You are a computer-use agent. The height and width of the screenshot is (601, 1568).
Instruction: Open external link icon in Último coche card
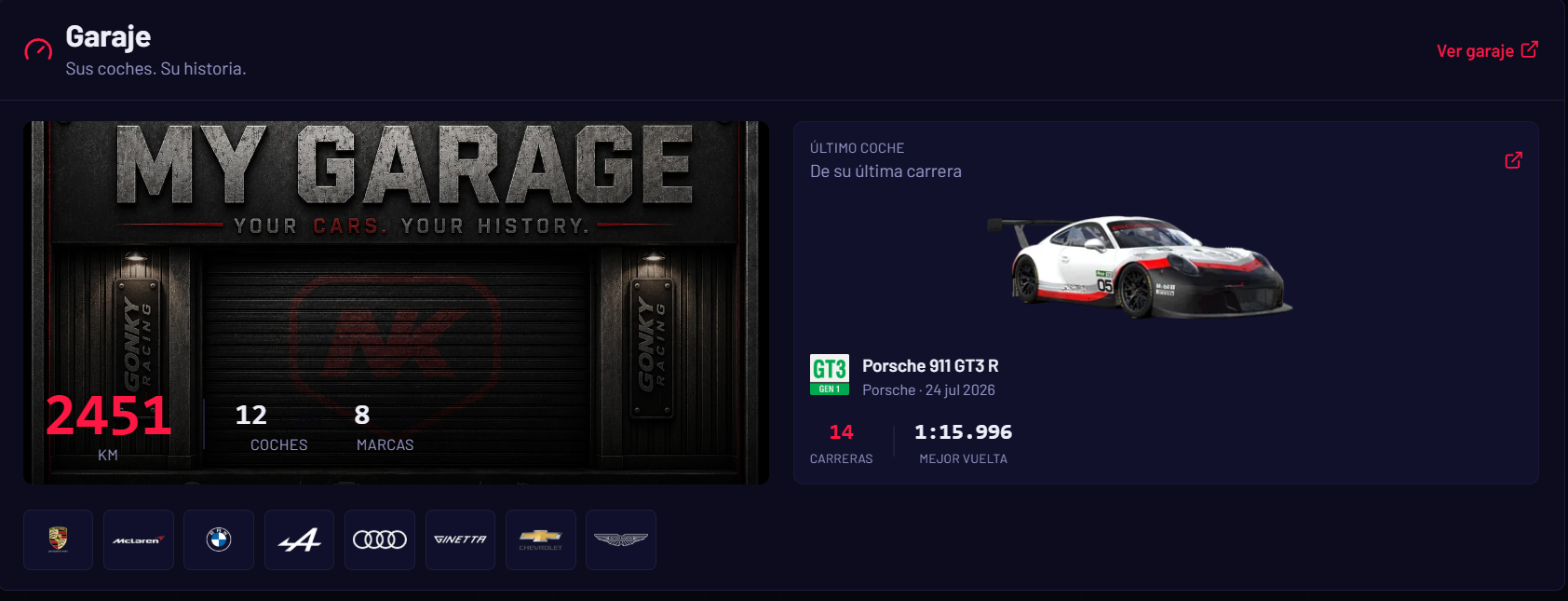coord(1514,160)
